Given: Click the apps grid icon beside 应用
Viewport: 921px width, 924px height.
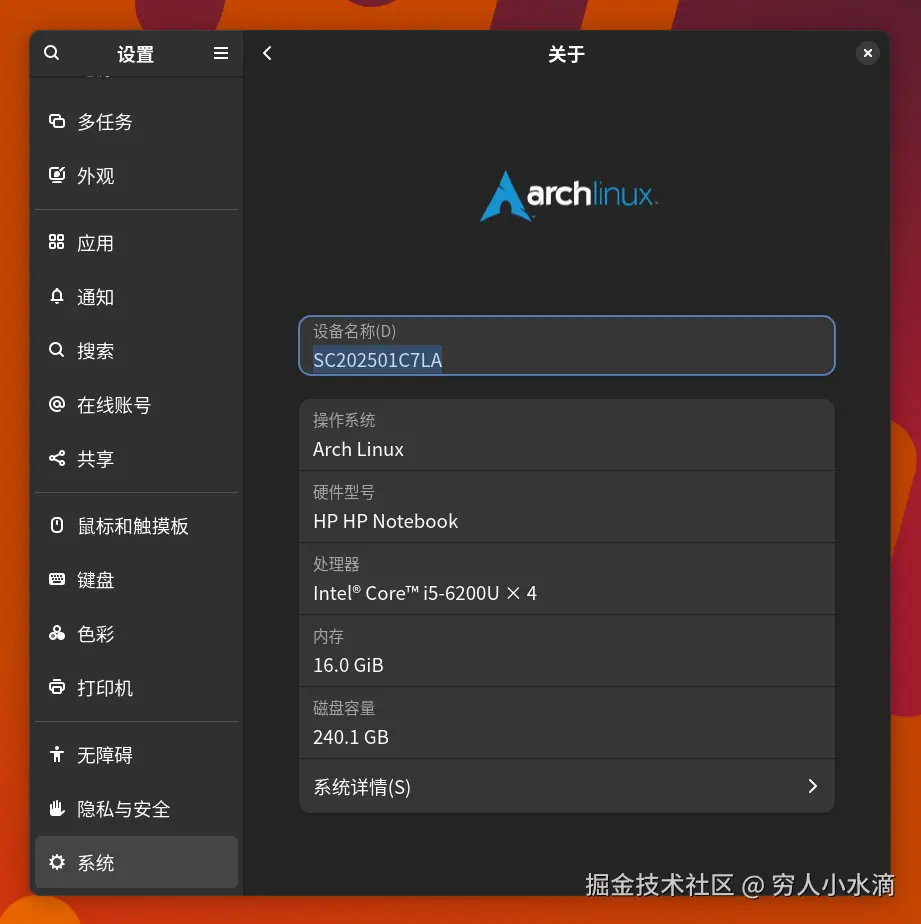Looking at the screenshot, I should click(57, 242).
